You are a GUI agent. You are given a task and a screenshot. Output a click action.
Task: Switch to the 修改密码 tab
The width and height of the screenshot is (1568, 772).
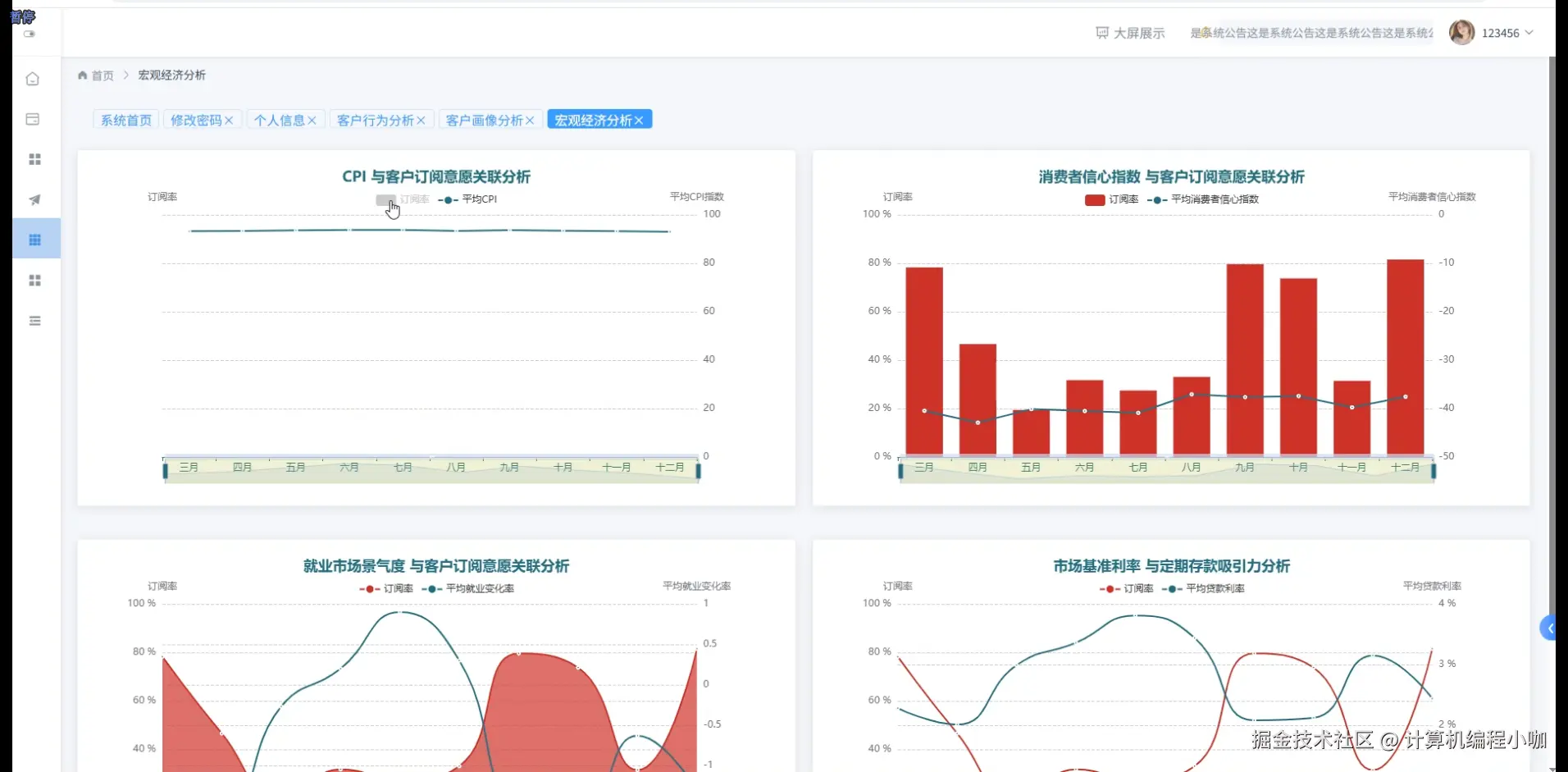coord(196,120)
